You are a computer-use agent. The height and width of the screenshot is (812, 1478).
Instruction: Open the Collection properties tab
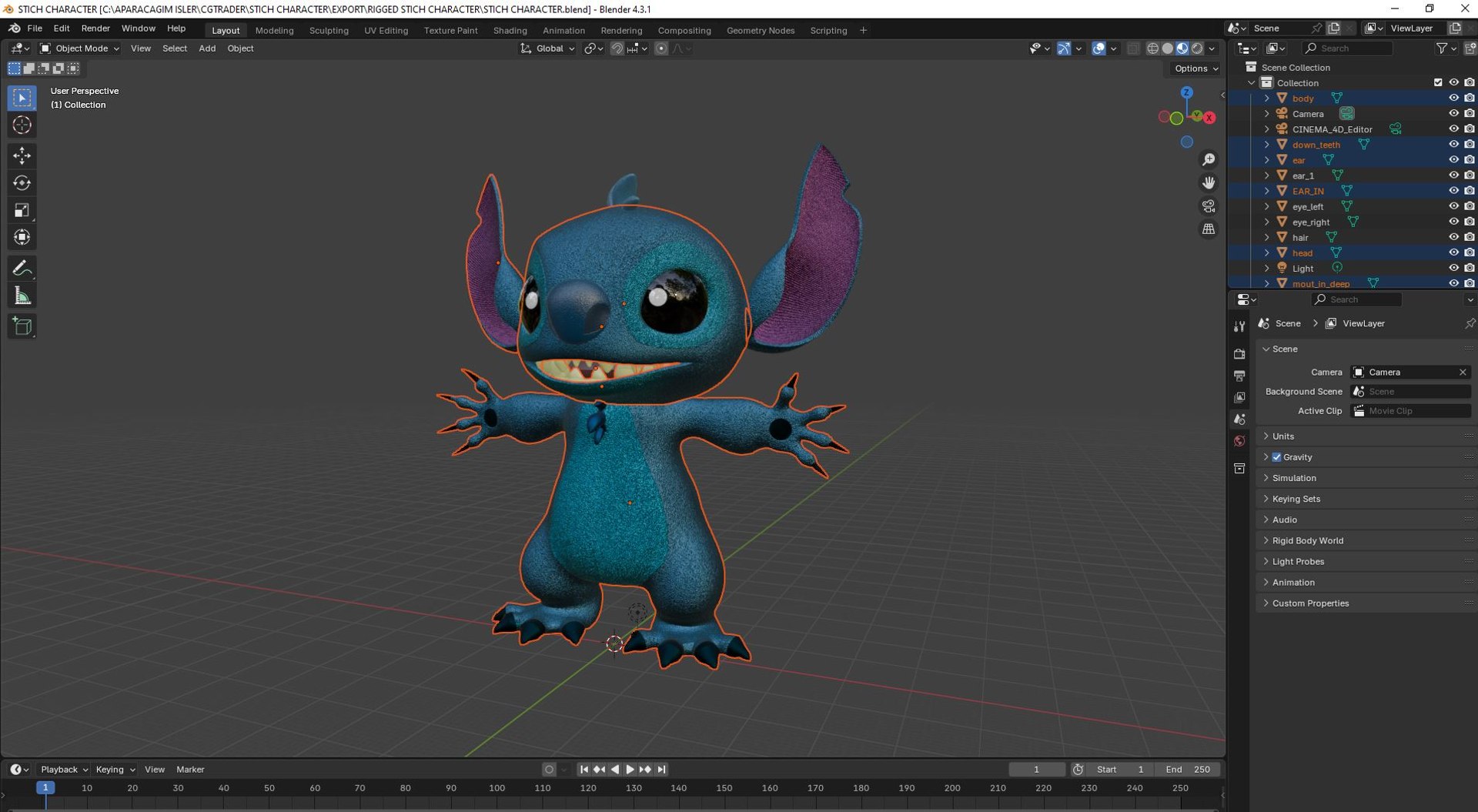(x=1239, y=468)
